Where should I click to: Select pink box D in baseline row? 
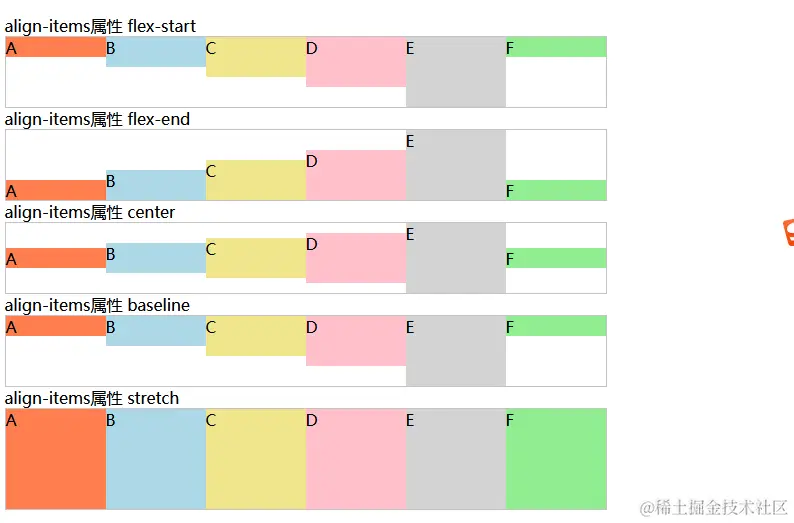coord(356,341)
